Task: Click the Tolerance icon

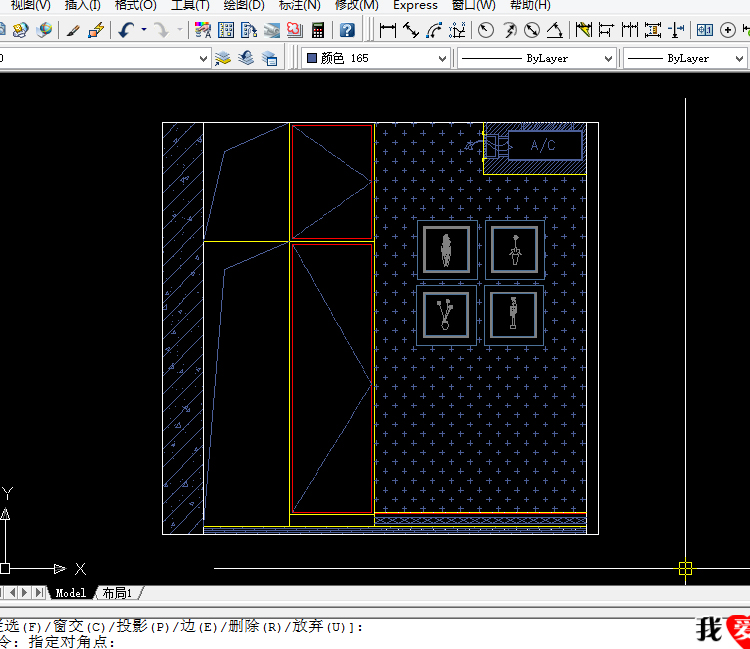Action: [705, 30]
